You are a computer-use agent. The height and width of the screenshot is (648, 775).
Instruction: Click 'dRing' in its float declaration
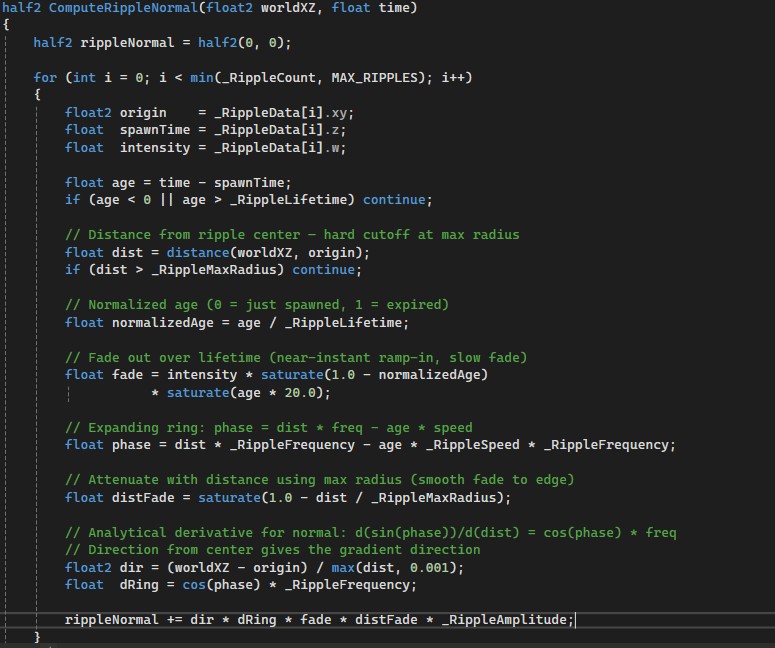pyautogui.click(x=139, y=585)
